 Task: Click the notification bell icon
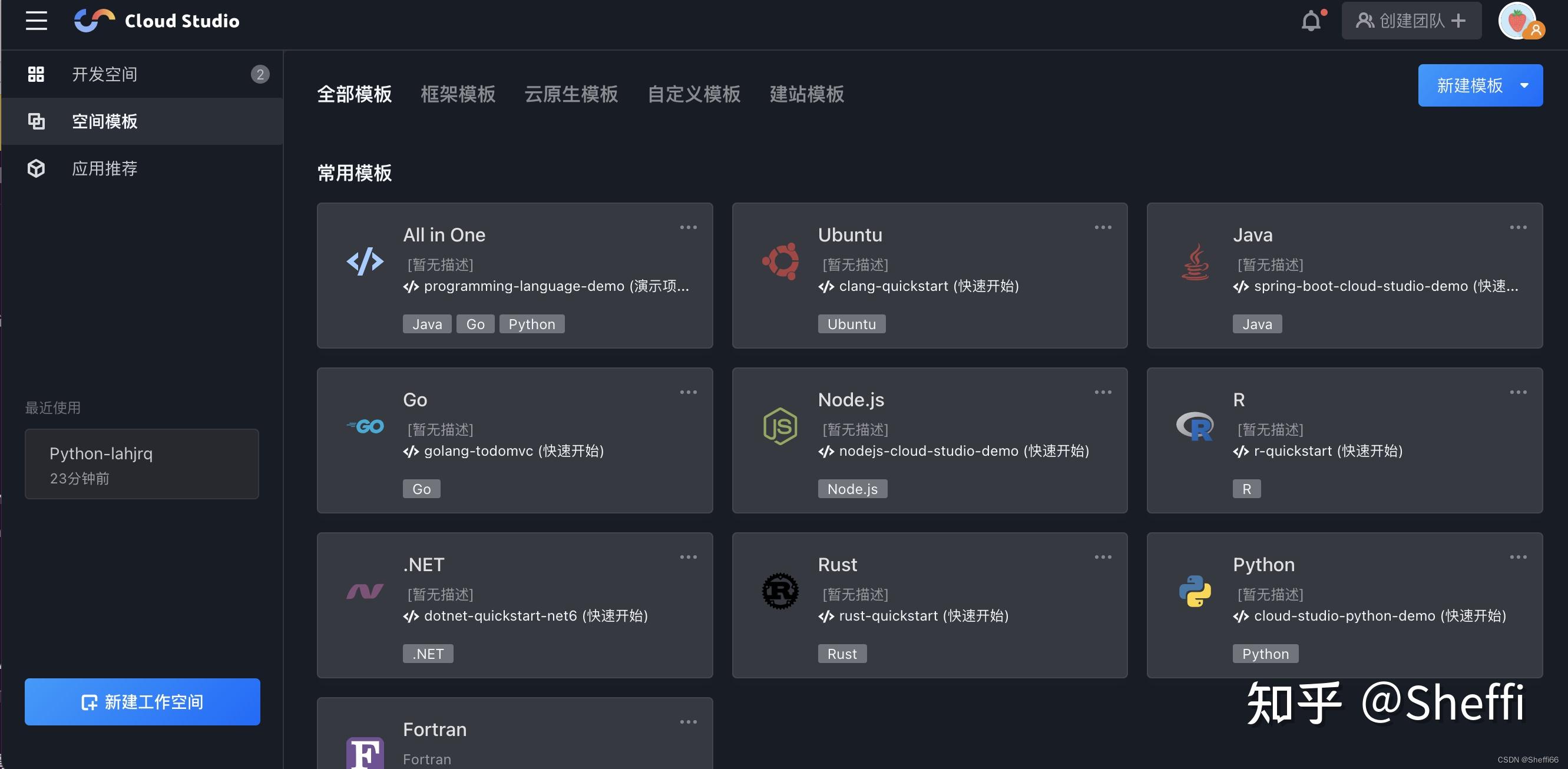1311,20
